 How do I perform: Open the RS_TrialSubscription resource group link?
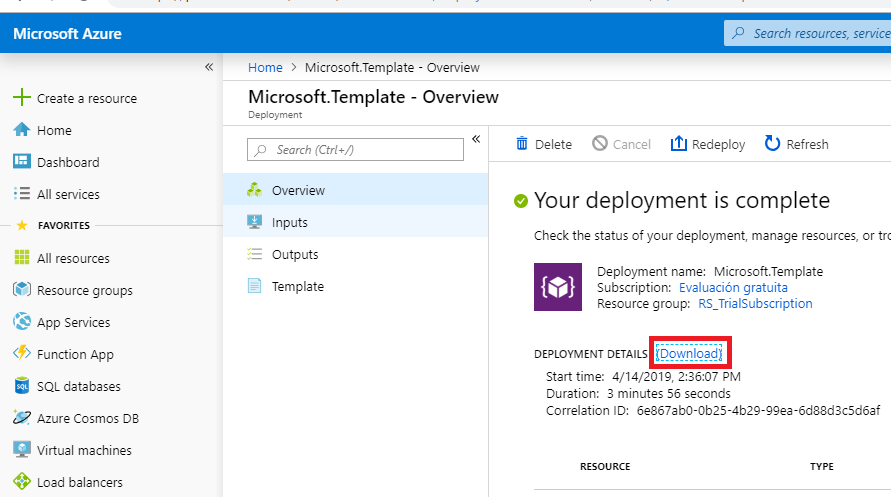(755, 304)
